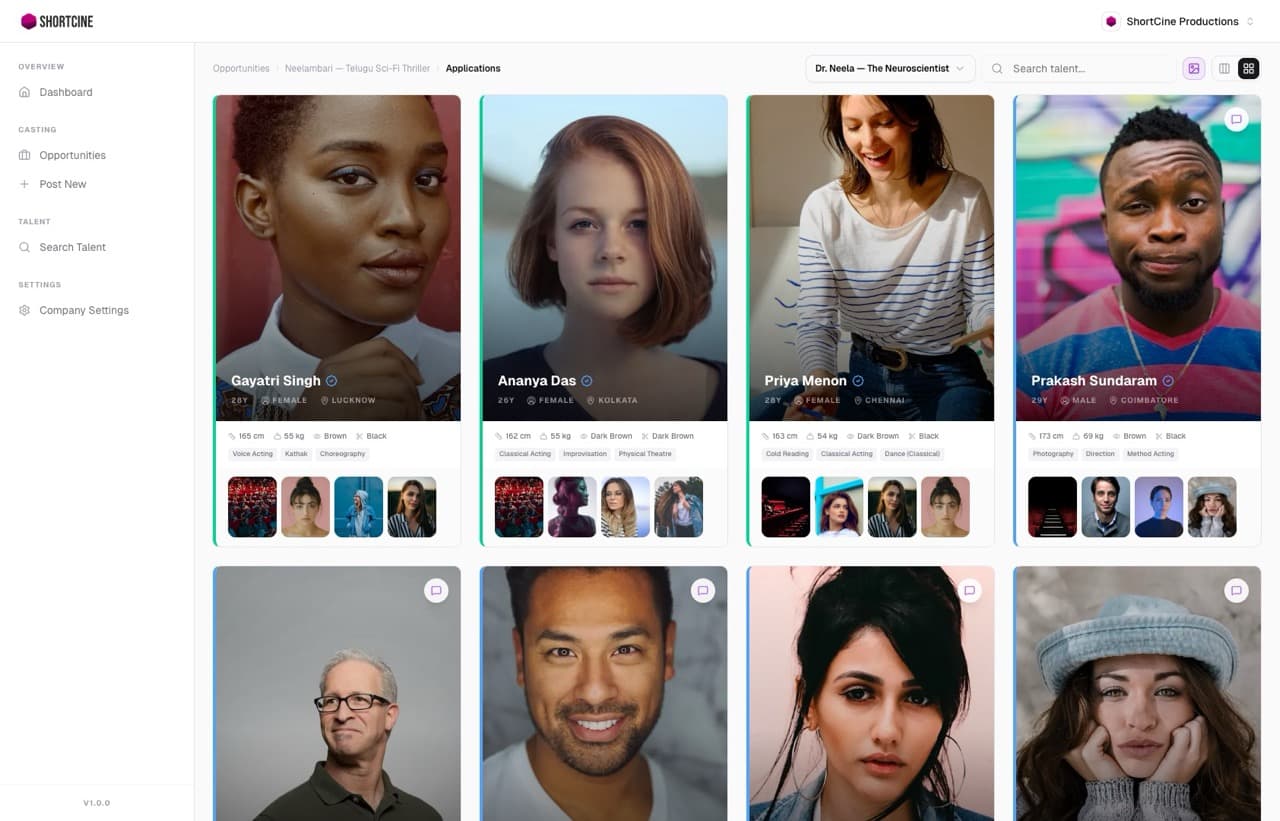Viewport: 1280px width, 821px height.
Task: Click the Opportunities breadcrumb link
Action: [x=241, y=69]
